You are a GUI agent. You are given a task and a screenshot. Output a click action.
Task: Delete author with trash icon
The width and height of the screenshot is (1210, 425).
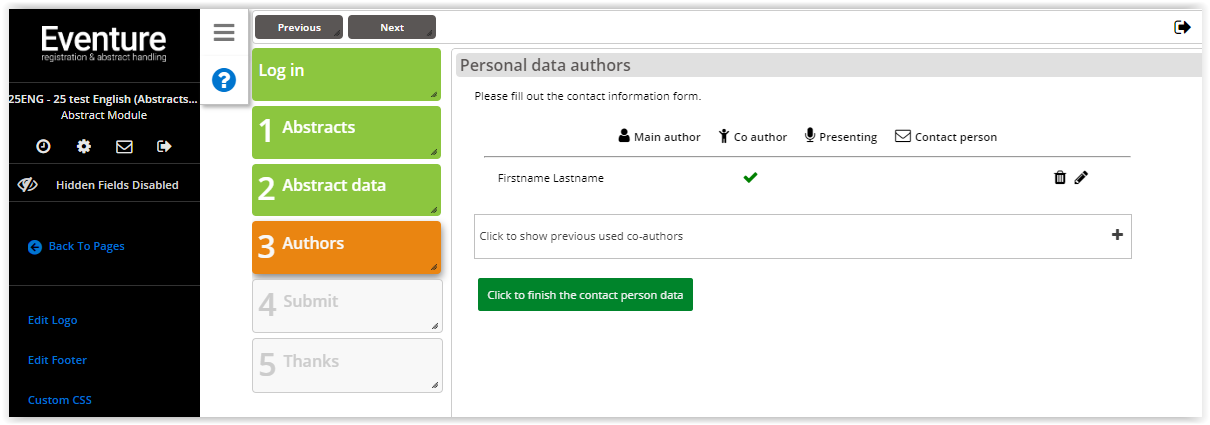click(1060, 178)
